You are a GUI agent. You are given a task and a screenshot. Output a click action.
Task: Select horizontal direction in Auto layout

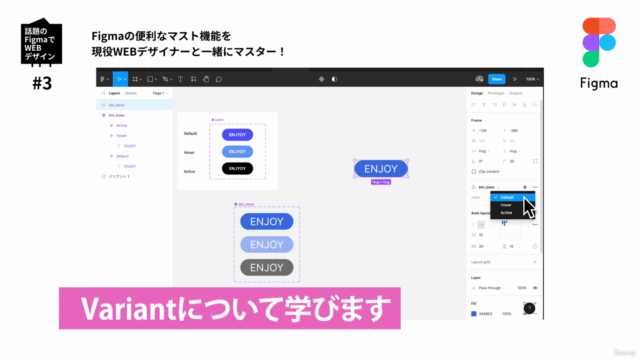[x=481, y=224]
